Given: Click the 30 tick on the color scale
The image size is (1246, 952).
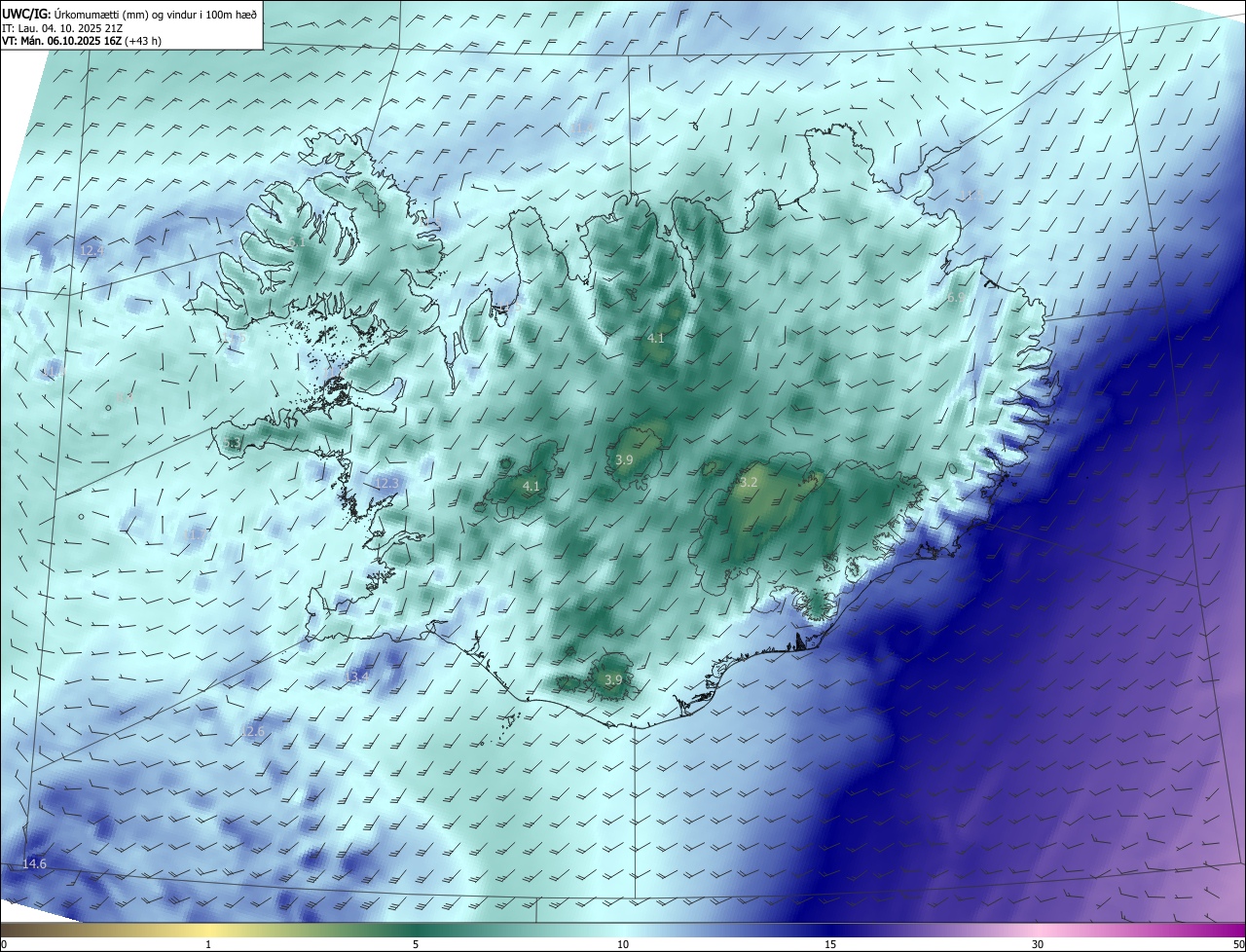Looking at the screenshot, I should 1038,944.
